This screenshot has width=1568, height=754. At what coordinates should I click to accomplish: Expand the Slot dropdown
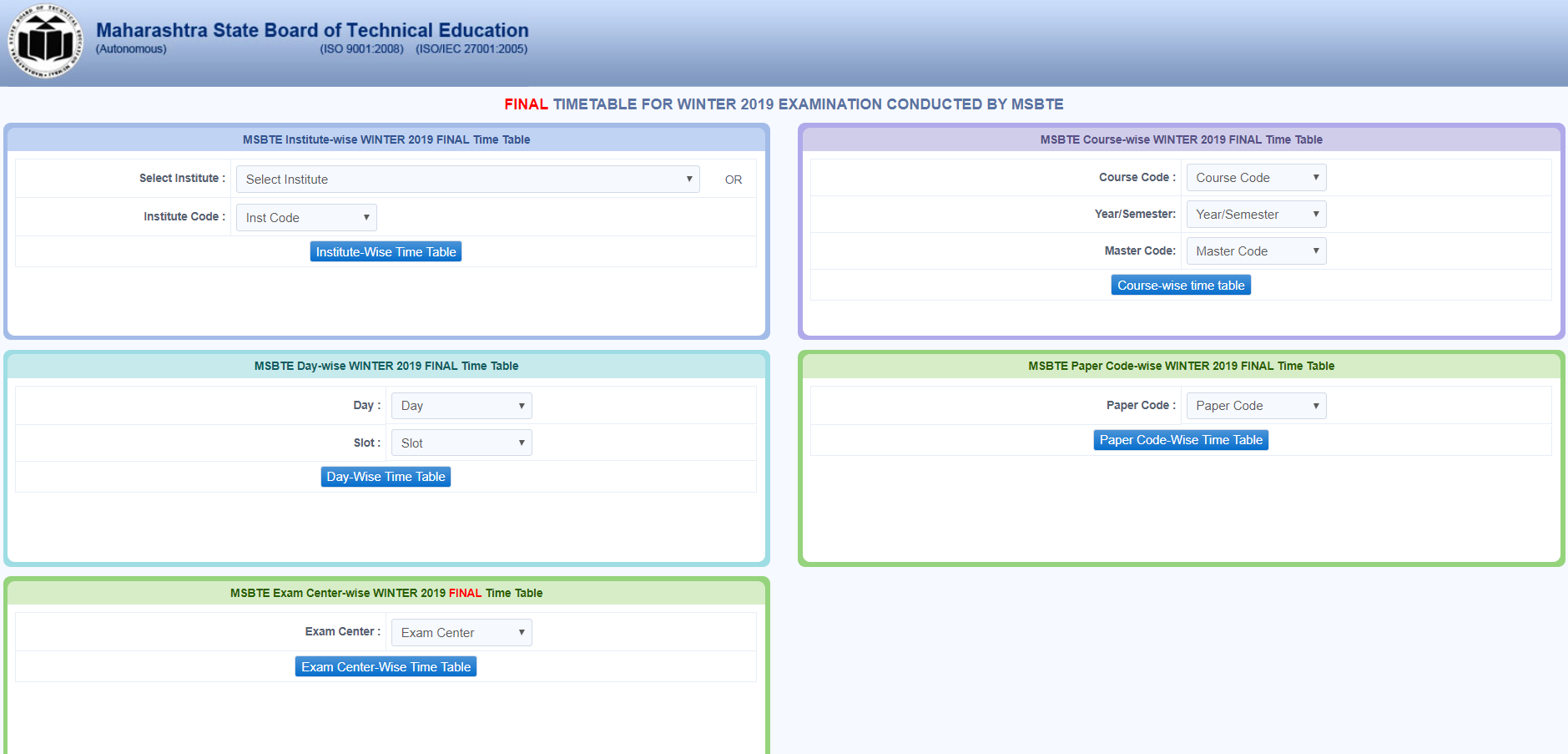(x=461, y=443)
